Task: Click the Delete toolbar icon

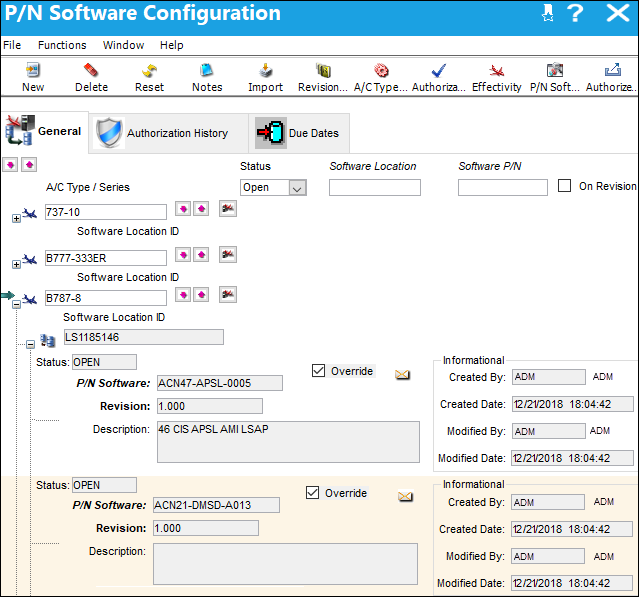Action: (91, 70)
